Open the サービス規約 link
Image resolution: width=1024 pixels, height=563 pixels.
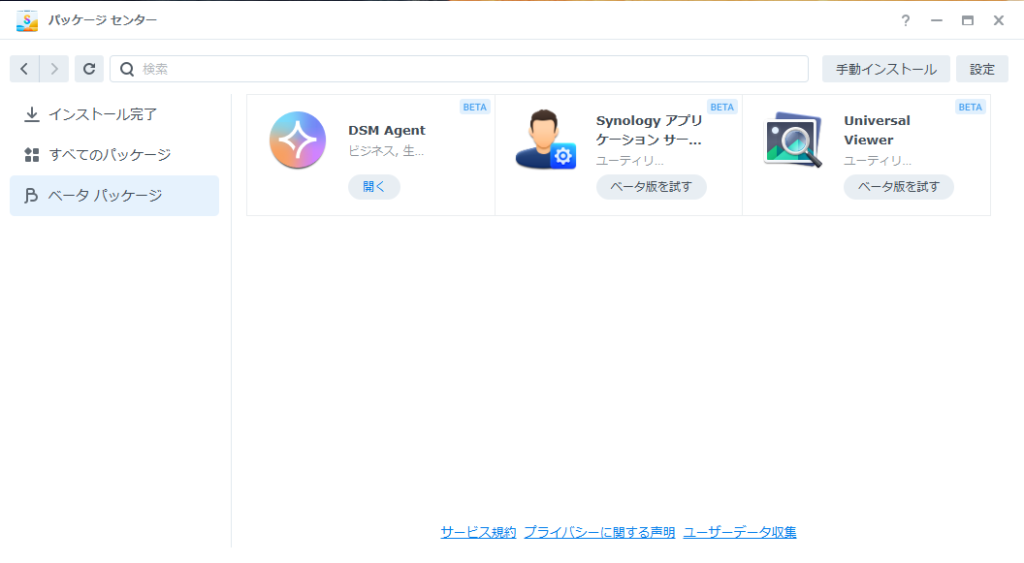tap(478, 532)
